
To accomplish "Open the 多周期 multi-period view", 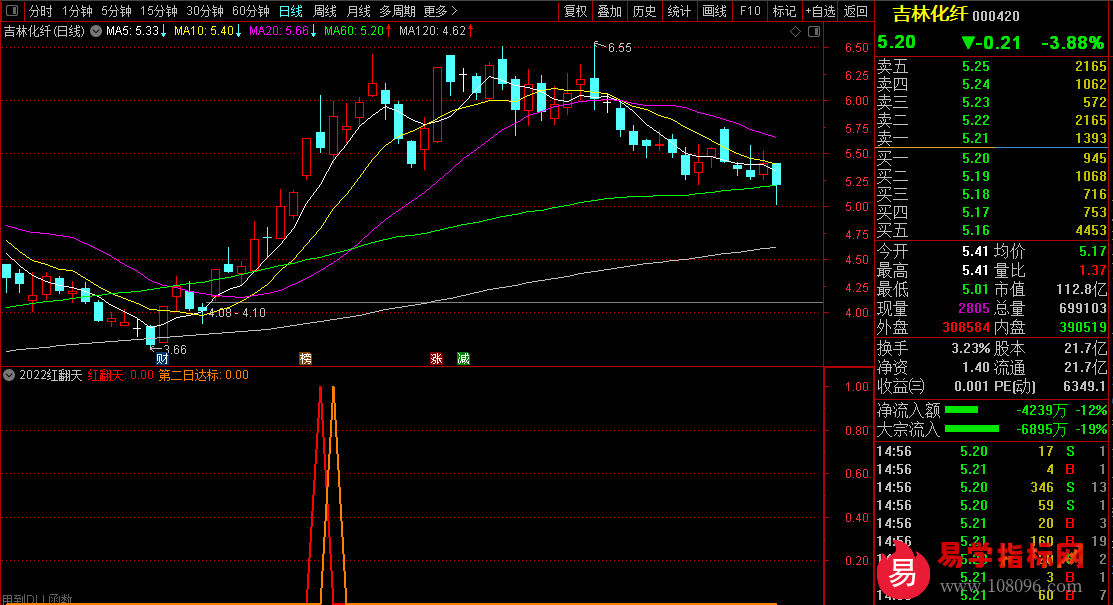I will tap(397, 11).
